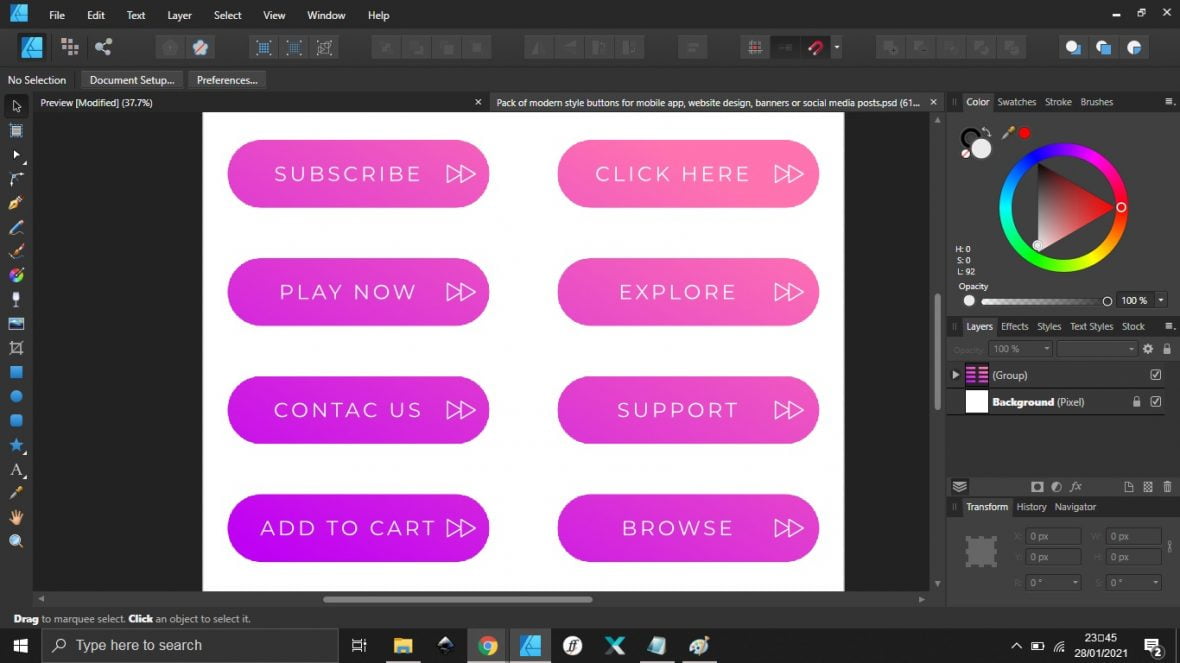Screen dimensions: 1180x663
Task: Select the Ellipse tool
Action: [x=16, y=395]
